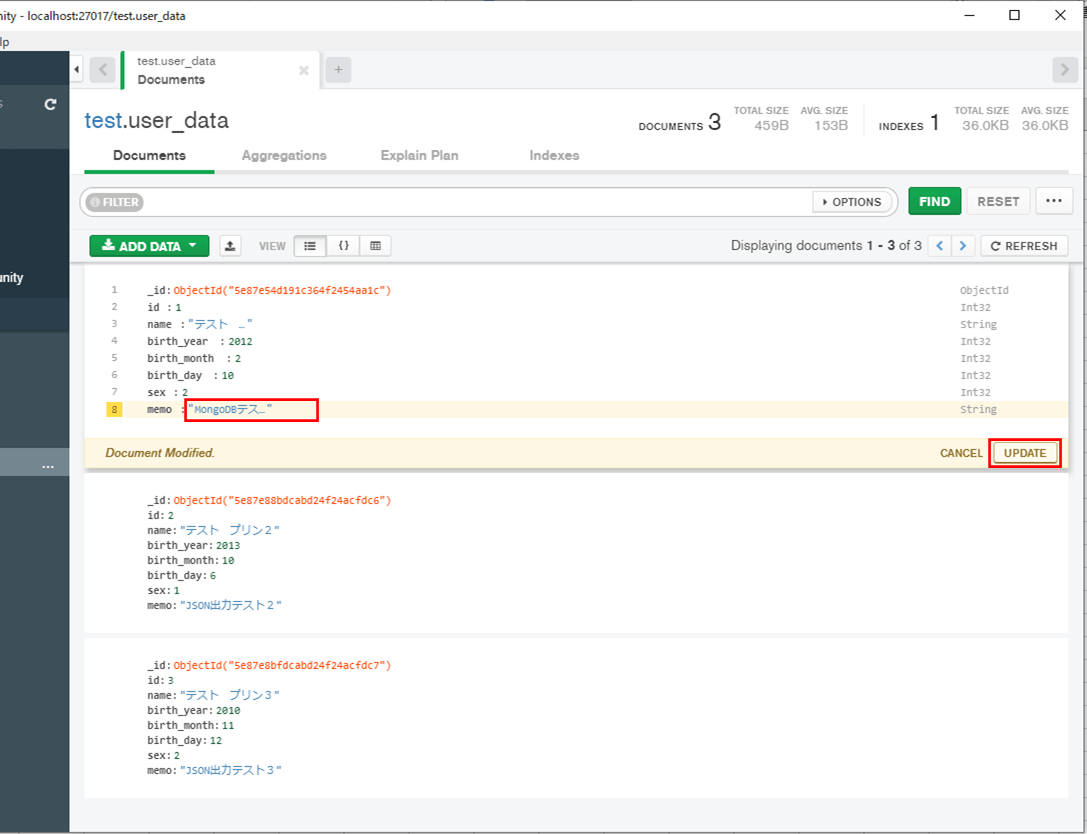The image size is (1087, 834).
Task: Open the ellipsis options menu beside RESET
Action: (1054, 200)
